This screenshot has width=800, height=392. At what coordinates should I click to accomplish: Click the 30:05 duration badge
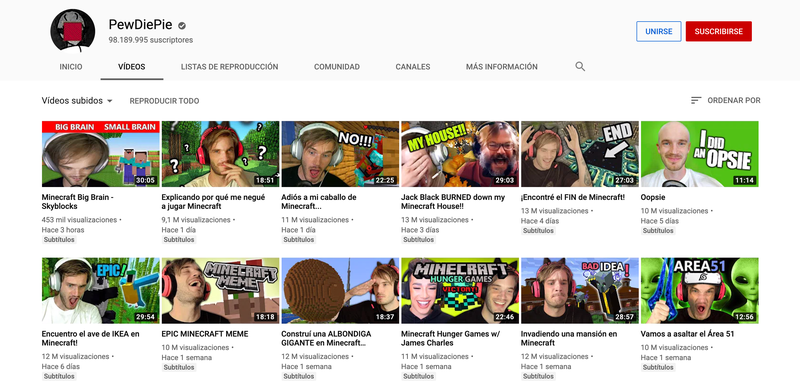coord(146,180)
